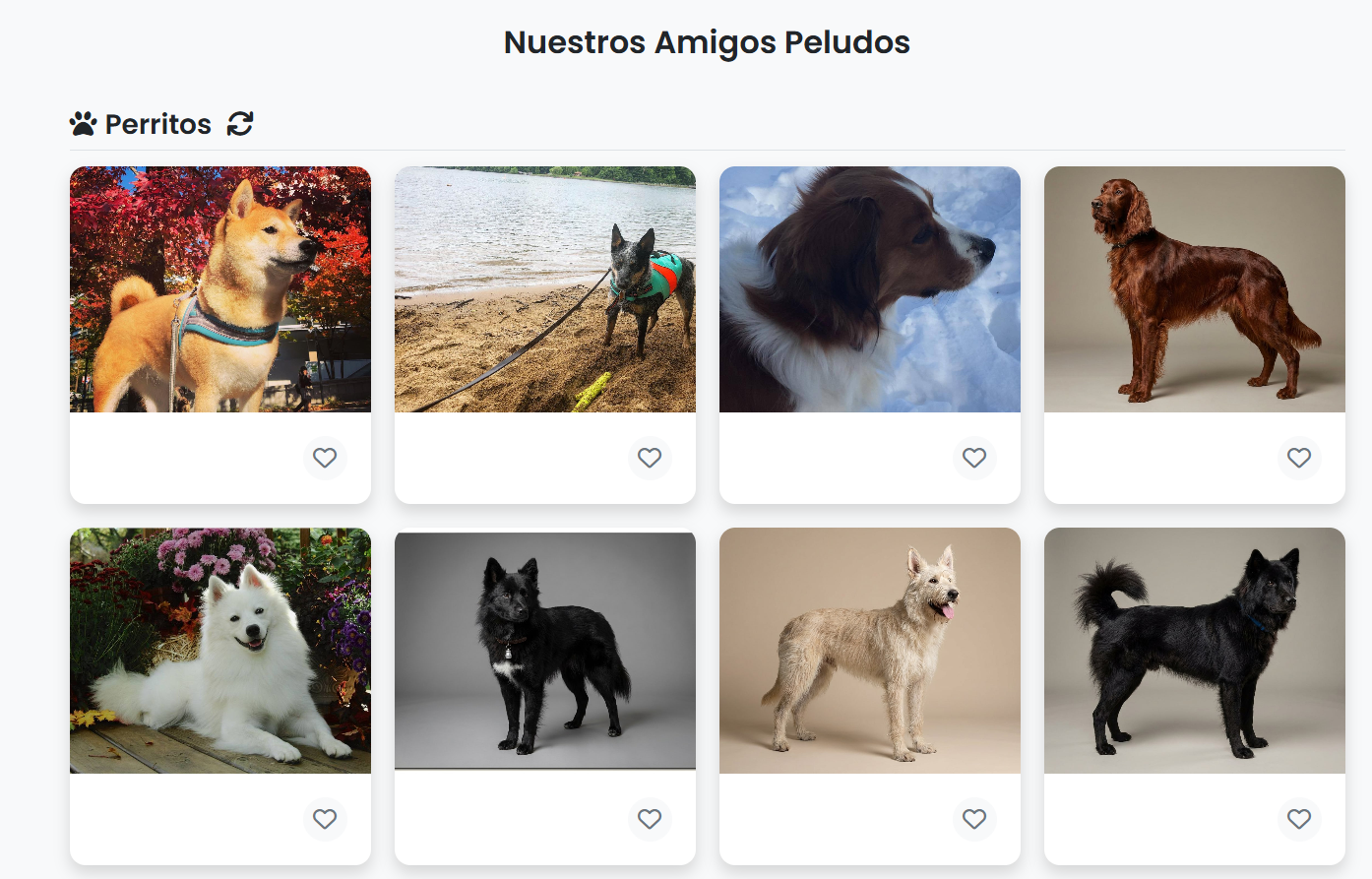Refresh the Perritos section with reload icon

pyautogui.click(x=240, y=124)
